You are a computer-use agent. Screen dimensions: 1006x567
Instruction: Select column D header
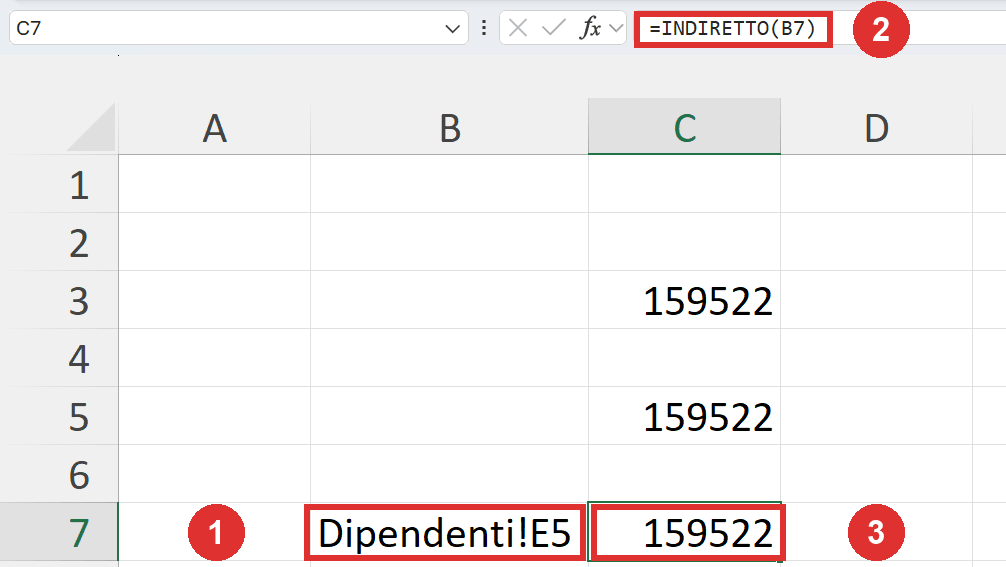click(x=876, y=128)
